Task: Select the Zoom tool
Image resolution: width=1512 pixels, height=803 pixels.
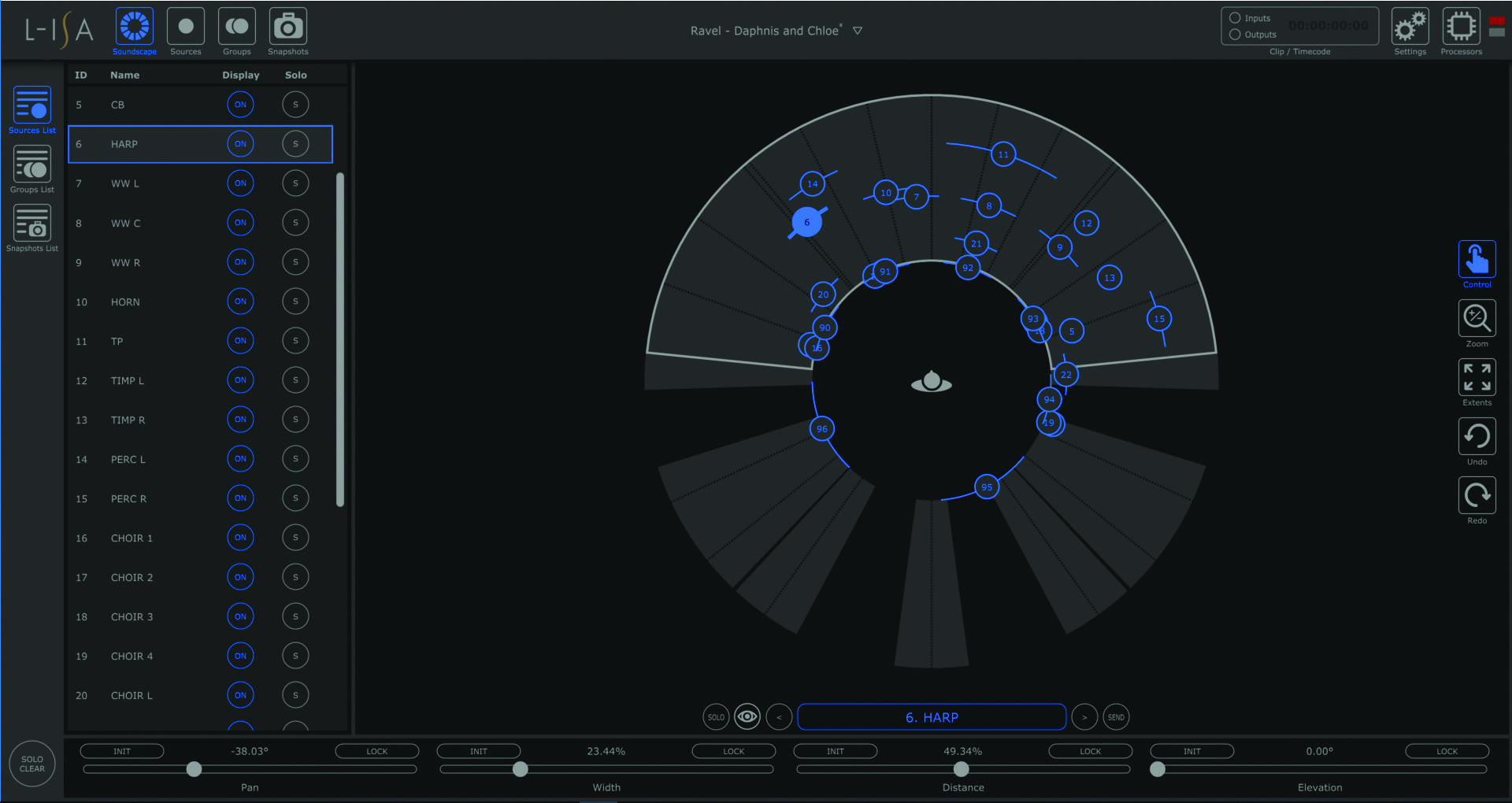Action: [x=1477, y=319]
